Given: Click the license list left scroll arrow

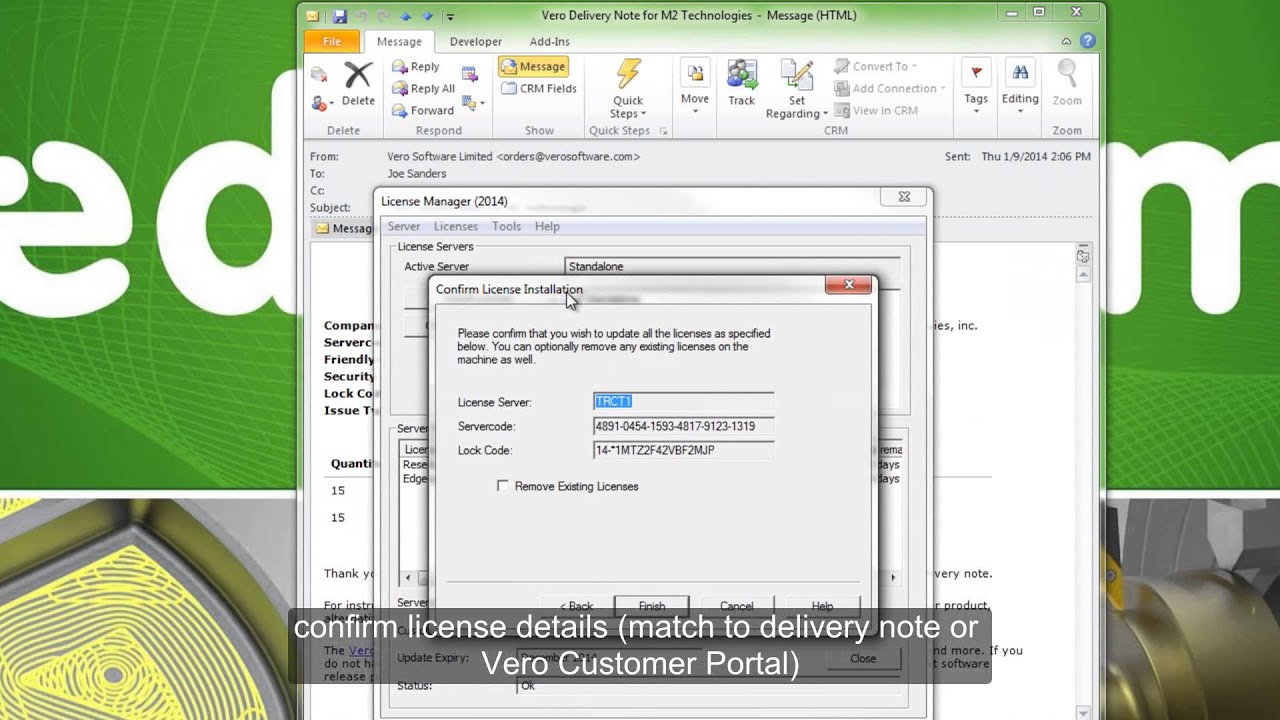Looking at the screenshot, I should click(x=407, y=578).
